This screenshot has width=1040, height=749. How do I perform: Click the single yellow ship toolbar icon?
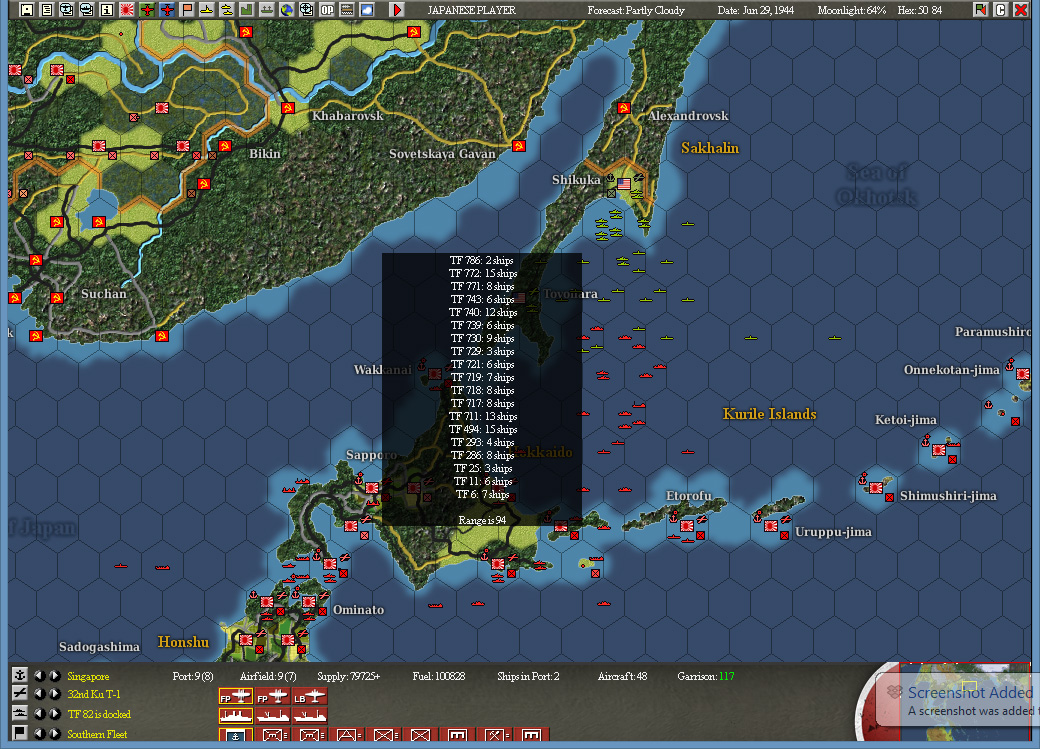[x=207, y=9]
